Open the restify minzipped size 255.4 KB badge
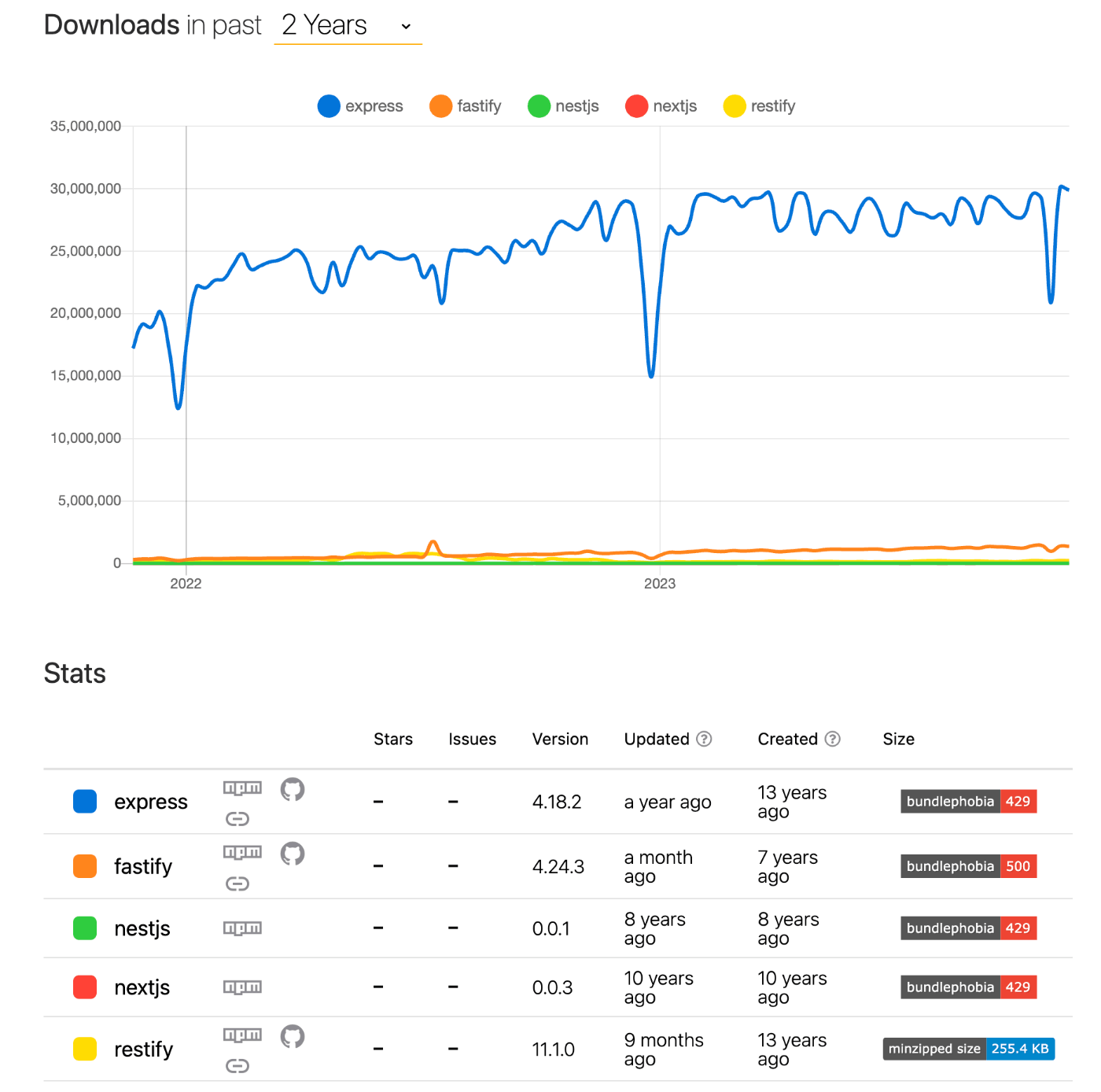The height and width of the screenshot is (1092, 1101). click(969, 1049)
